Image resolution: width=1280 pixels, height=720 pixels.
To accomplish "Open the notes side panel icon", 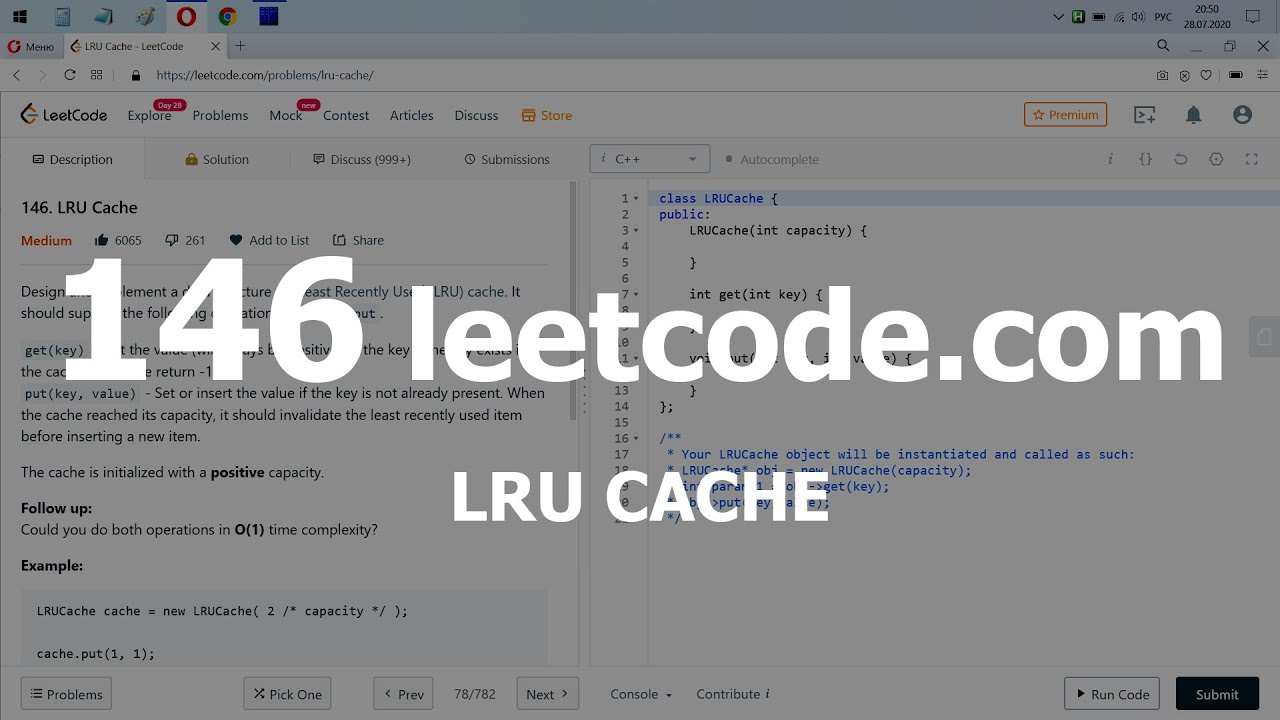I will 1264,337.
